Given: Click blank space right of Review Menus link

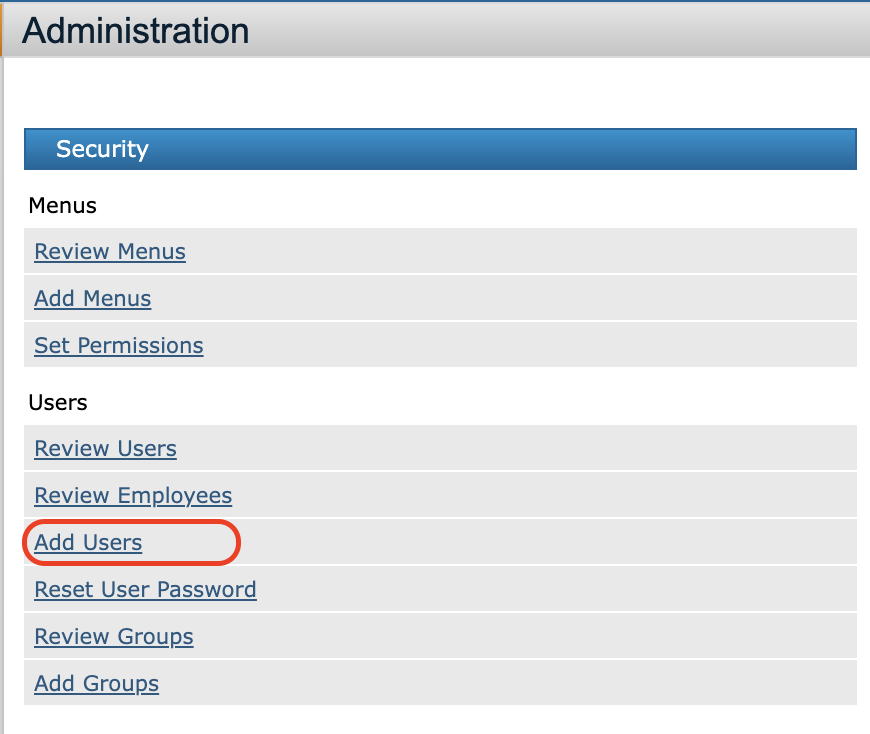Looking at the screenshot, I should coord(520,251).
